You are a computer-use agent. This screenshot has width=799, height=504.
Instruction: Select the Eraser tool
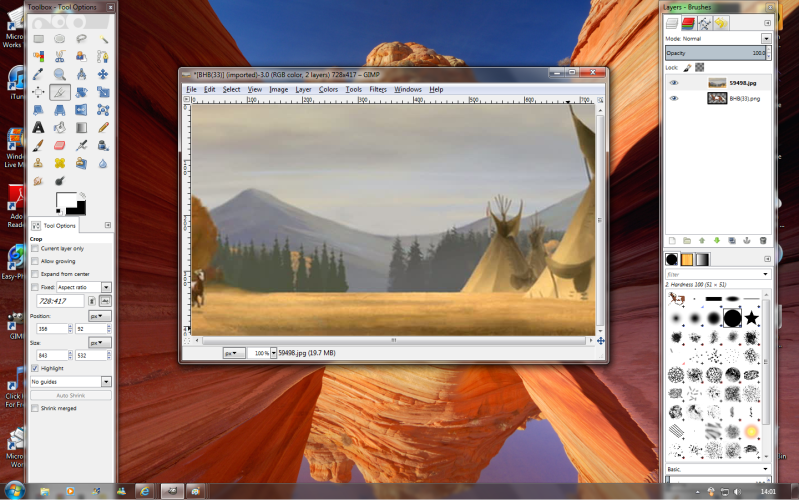pyautogui.click(x=60, y=146)
